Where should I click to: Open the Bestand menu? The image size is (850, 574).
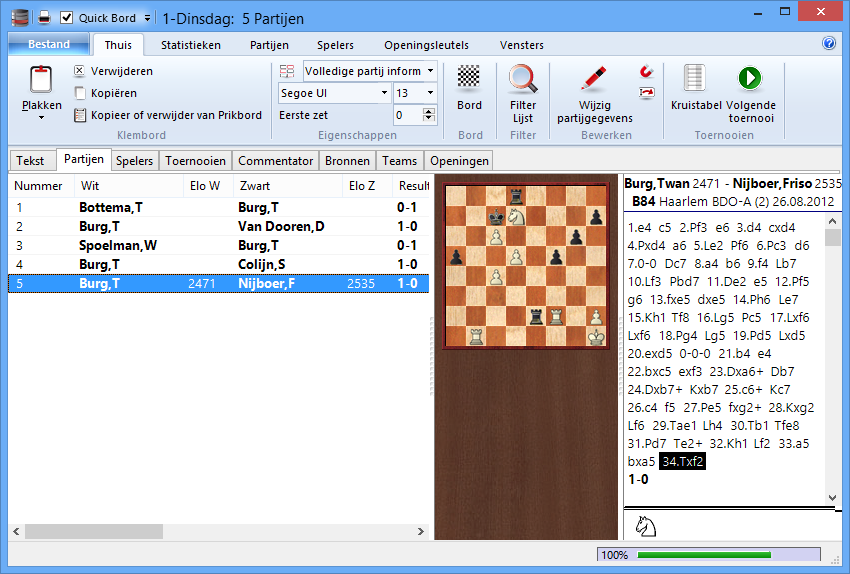pyautogui.click(x=49, y=44)
